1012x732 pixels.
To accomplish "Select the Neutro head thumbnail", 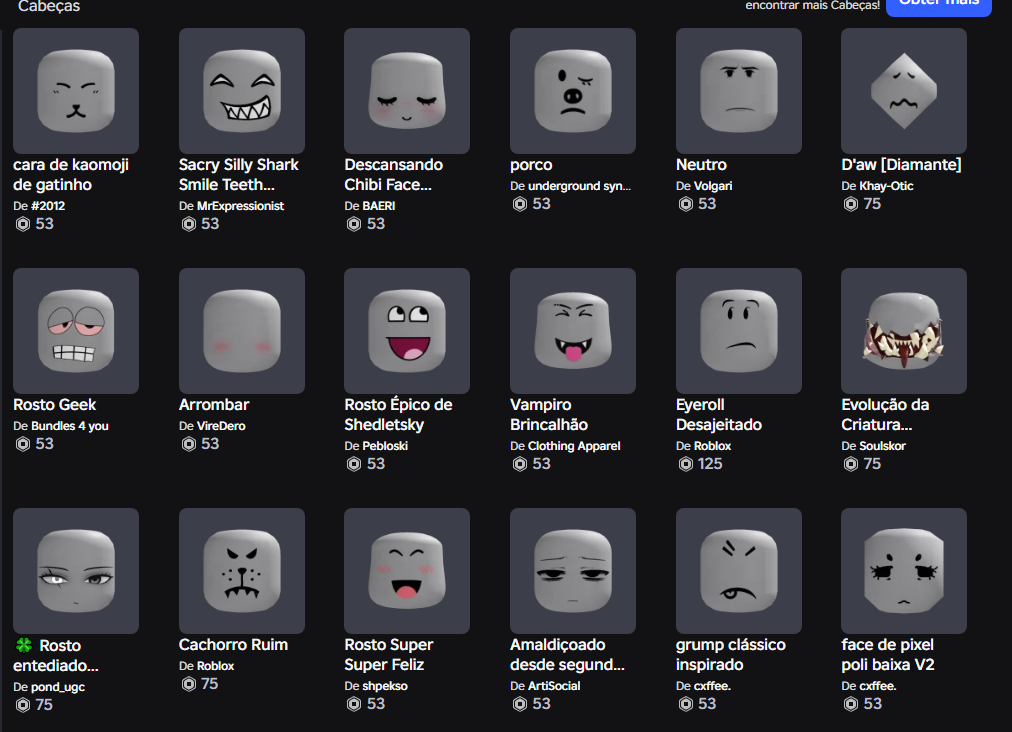I will [738, 91].
